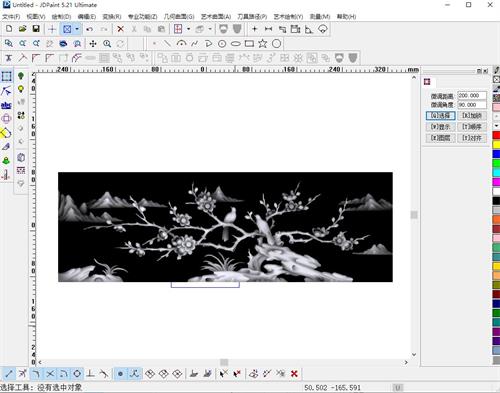Toggle the highlighted dot snap option
Image resolution: width=500 pixels, height=393 pixels.
(120, 374)
